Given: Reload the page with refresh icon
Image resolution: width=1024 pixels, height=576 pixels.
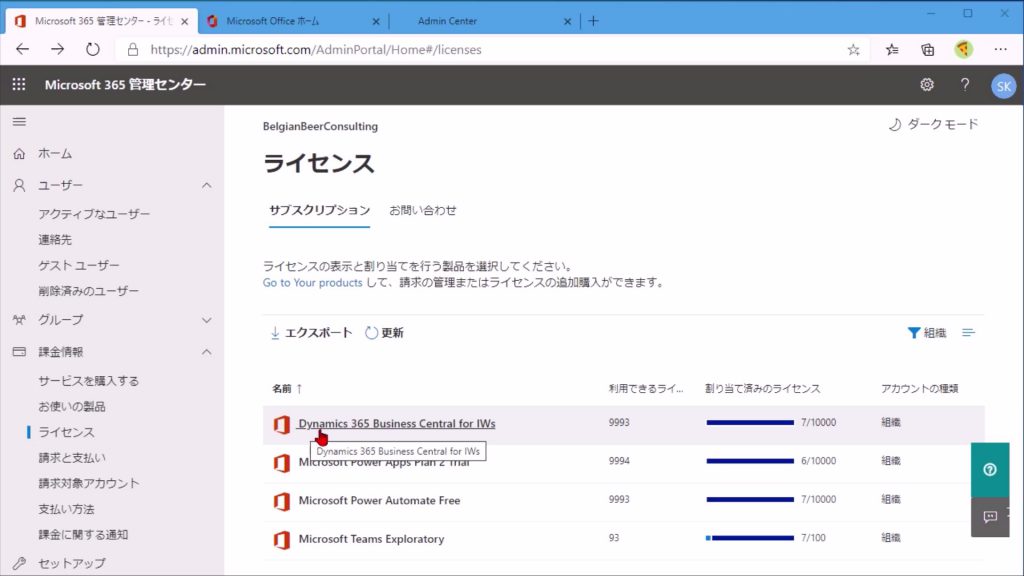Looking at the screenshot, I should tap(93, 49).
